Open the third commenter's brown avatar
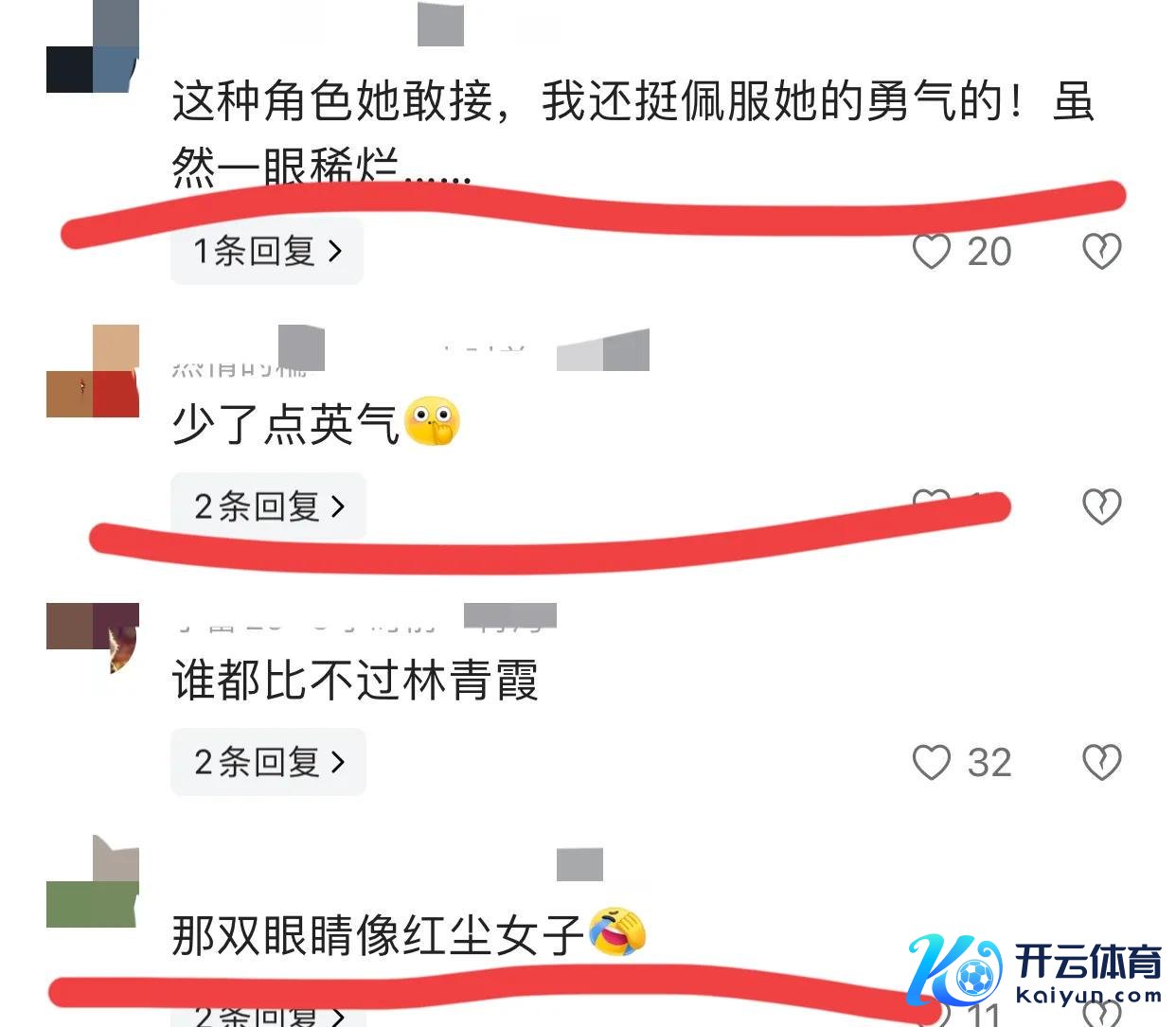The image size is (1176, 1027). (x=93, y=640)
